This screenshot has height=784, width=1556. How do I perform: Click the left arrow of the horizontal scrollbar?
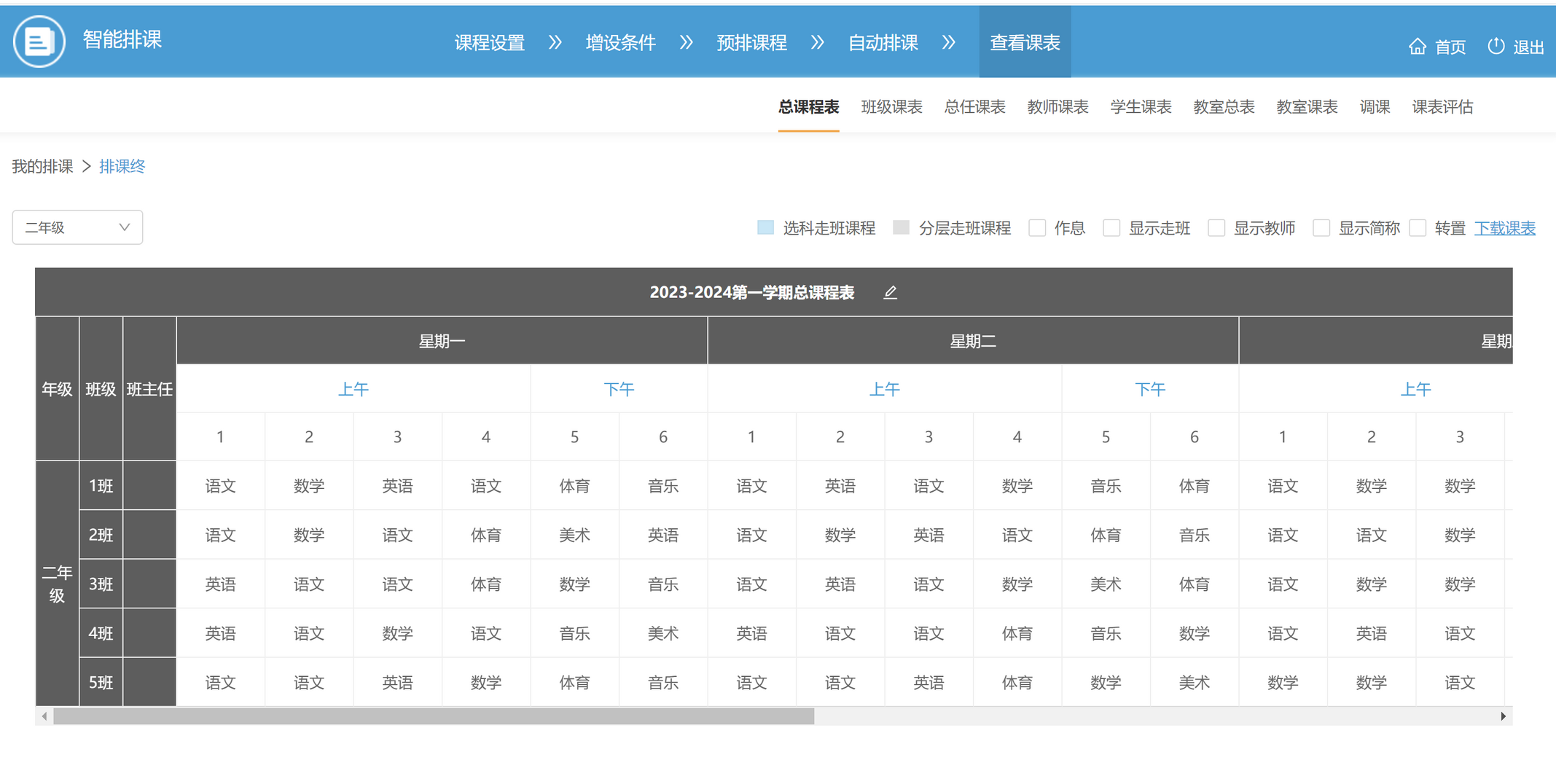tap(44, 716)
